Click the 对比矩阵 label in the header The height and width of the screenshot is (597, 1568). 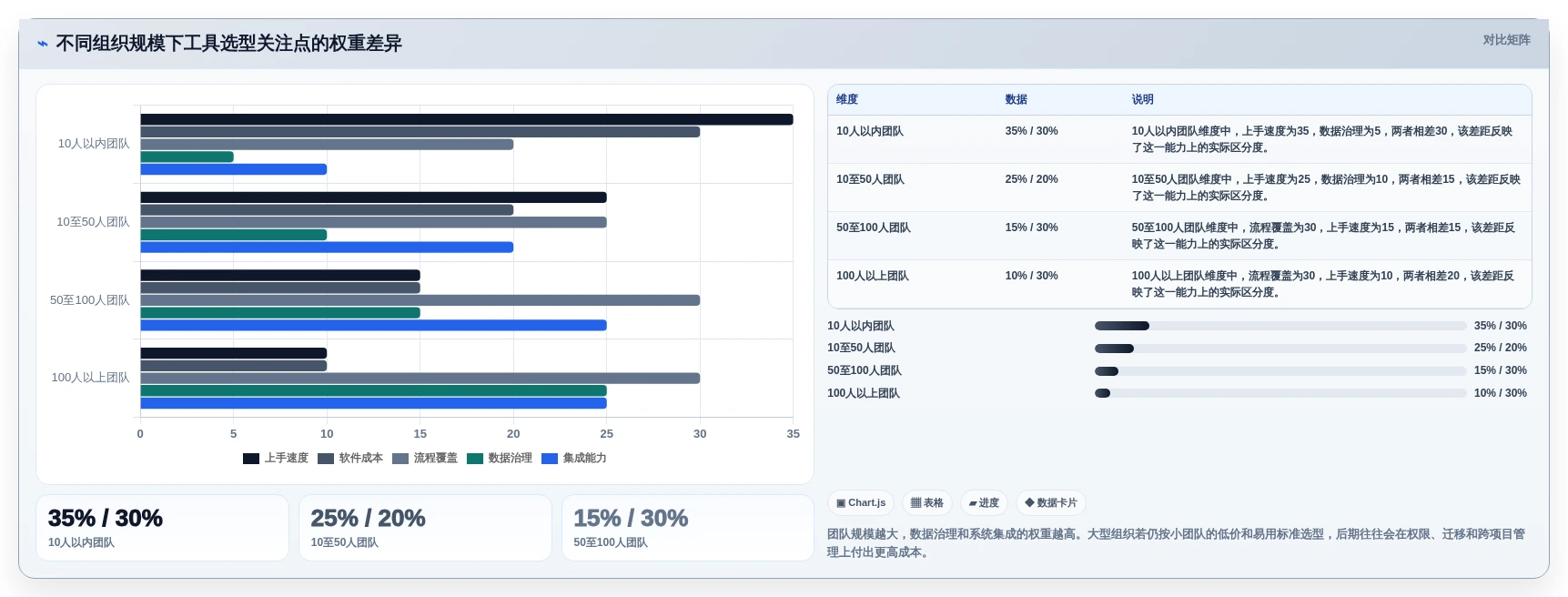(1506, 40)
